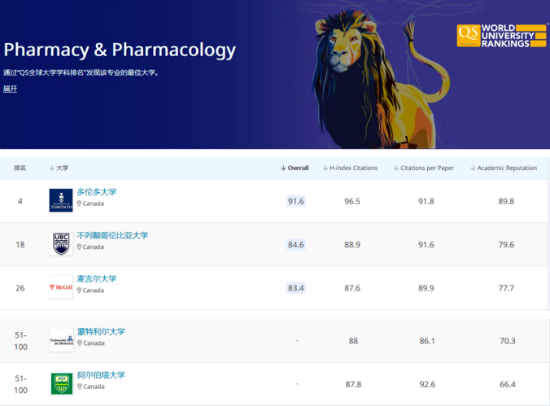Expand description with 展开 link
Screen dimensions: 550x406
(10, 89)
